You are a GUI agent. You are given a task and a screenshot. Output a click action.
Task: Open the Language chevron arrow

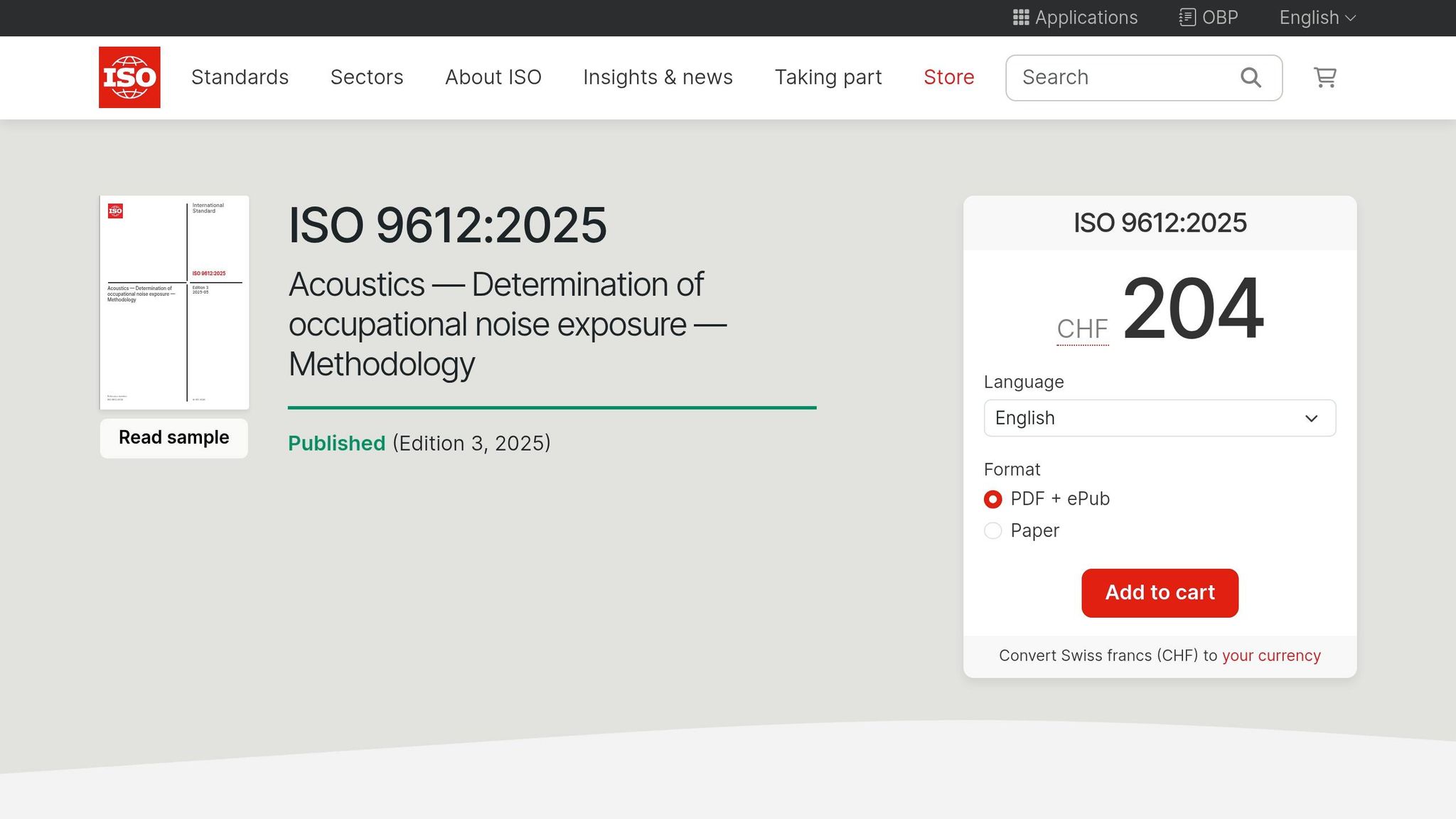pyautogui.click(x=1311, y=419)
